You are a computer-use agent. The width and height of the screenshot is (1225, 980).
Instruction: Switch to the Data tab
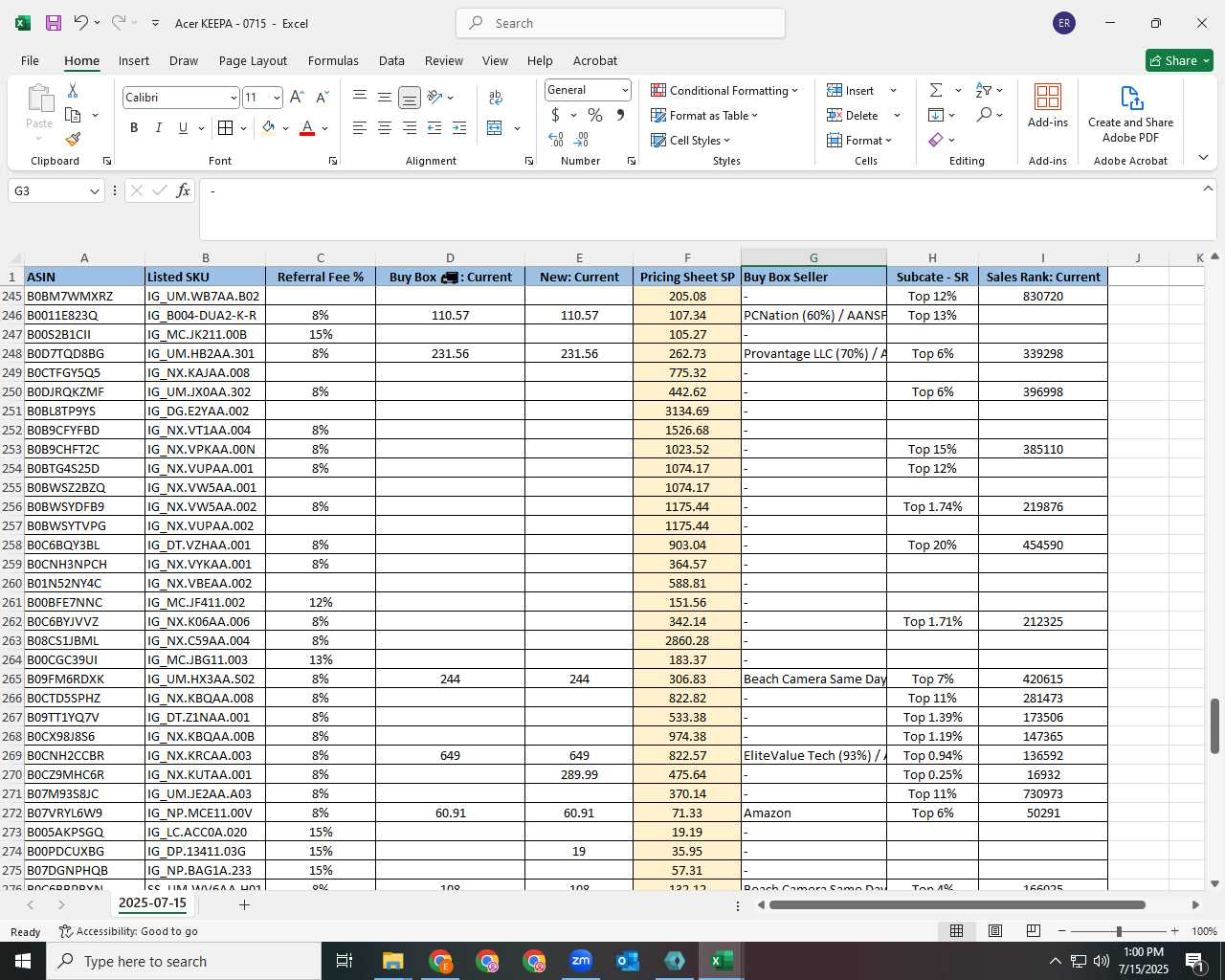[391, 60]
